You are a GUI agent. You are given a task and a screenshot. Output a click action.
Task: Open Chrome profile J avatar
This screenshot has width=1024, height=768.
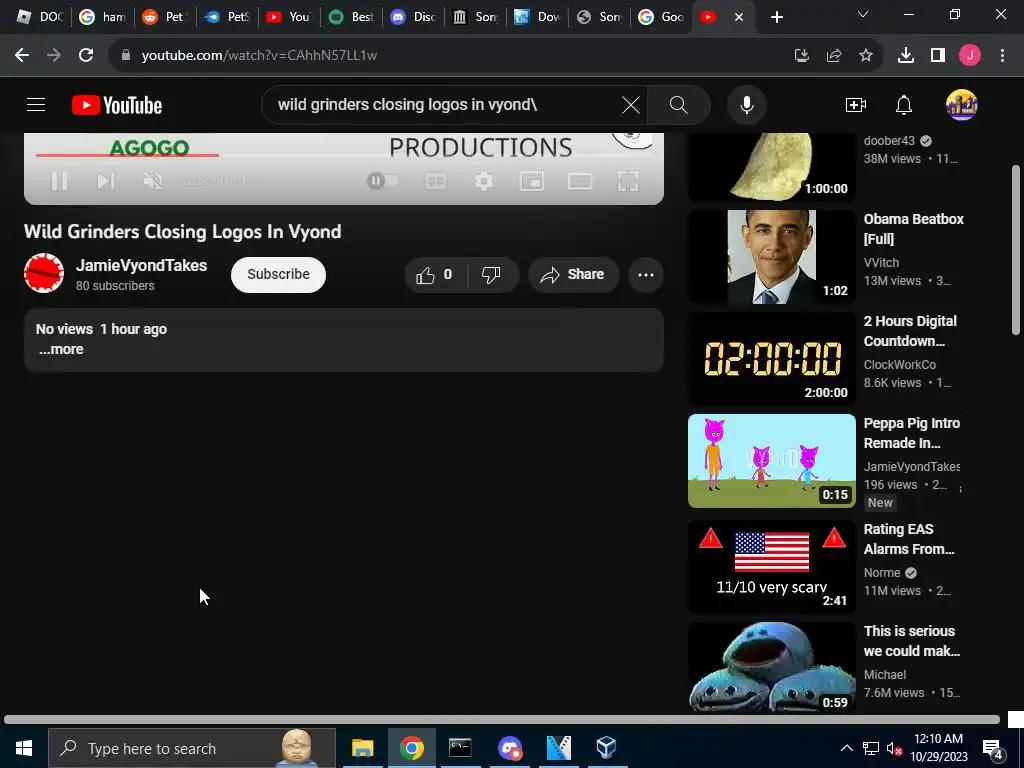click(x=970, y=56)
